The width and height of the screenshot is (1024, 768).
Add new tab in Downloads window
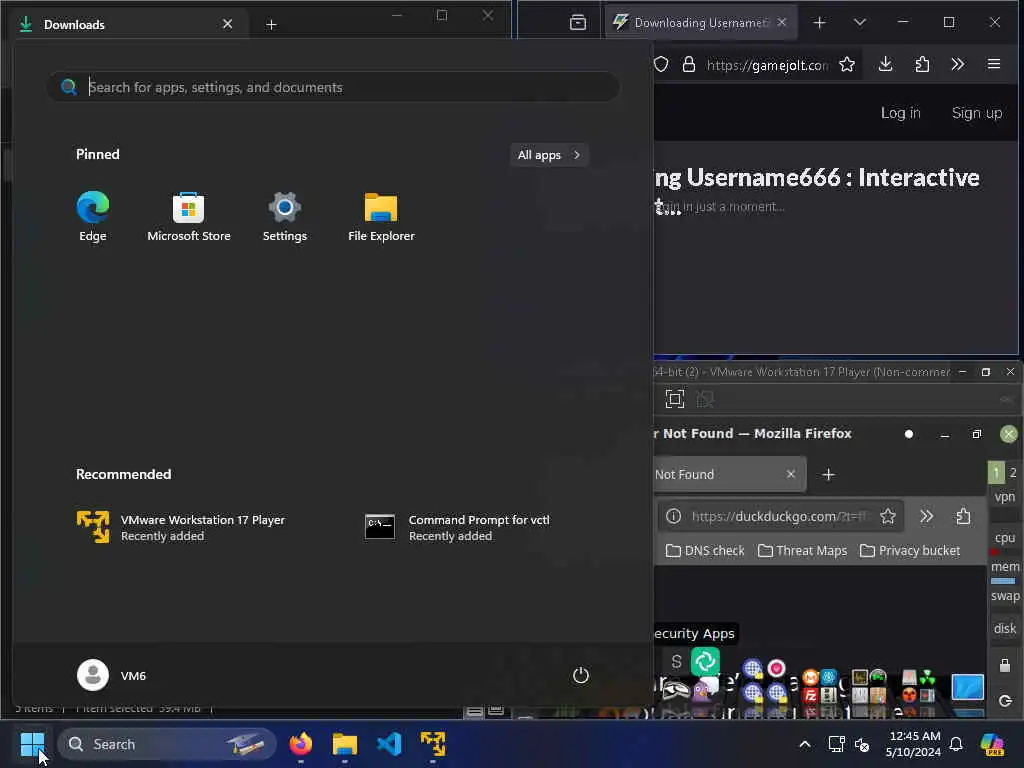pos(272,25)
